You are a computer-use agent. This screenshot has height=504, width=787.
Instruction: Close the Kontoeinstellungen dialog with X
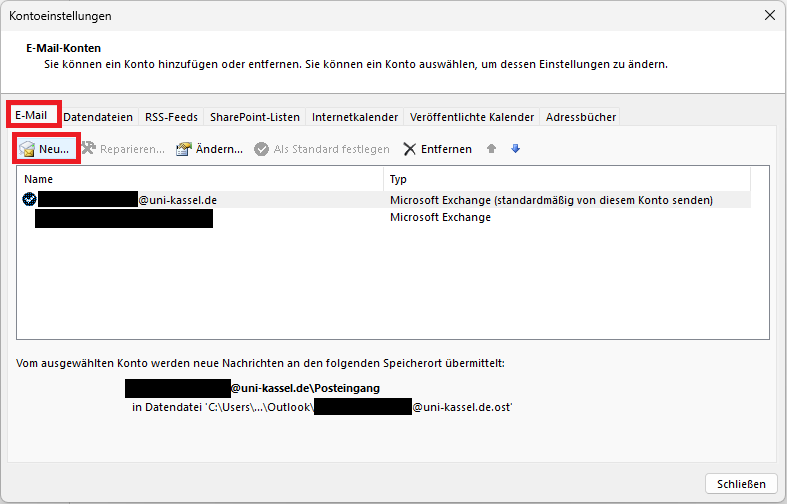click(769, 16)
